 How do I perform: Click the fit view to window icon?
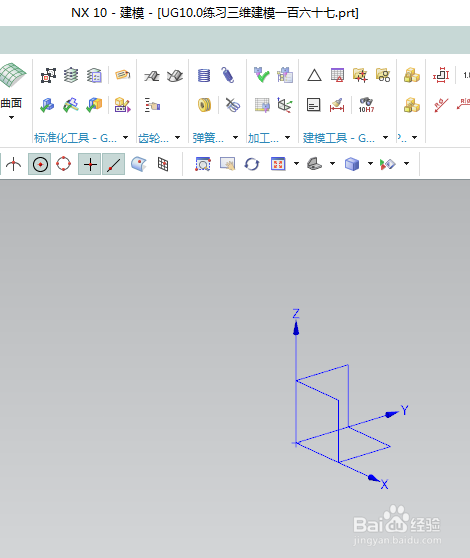[278, 164]
